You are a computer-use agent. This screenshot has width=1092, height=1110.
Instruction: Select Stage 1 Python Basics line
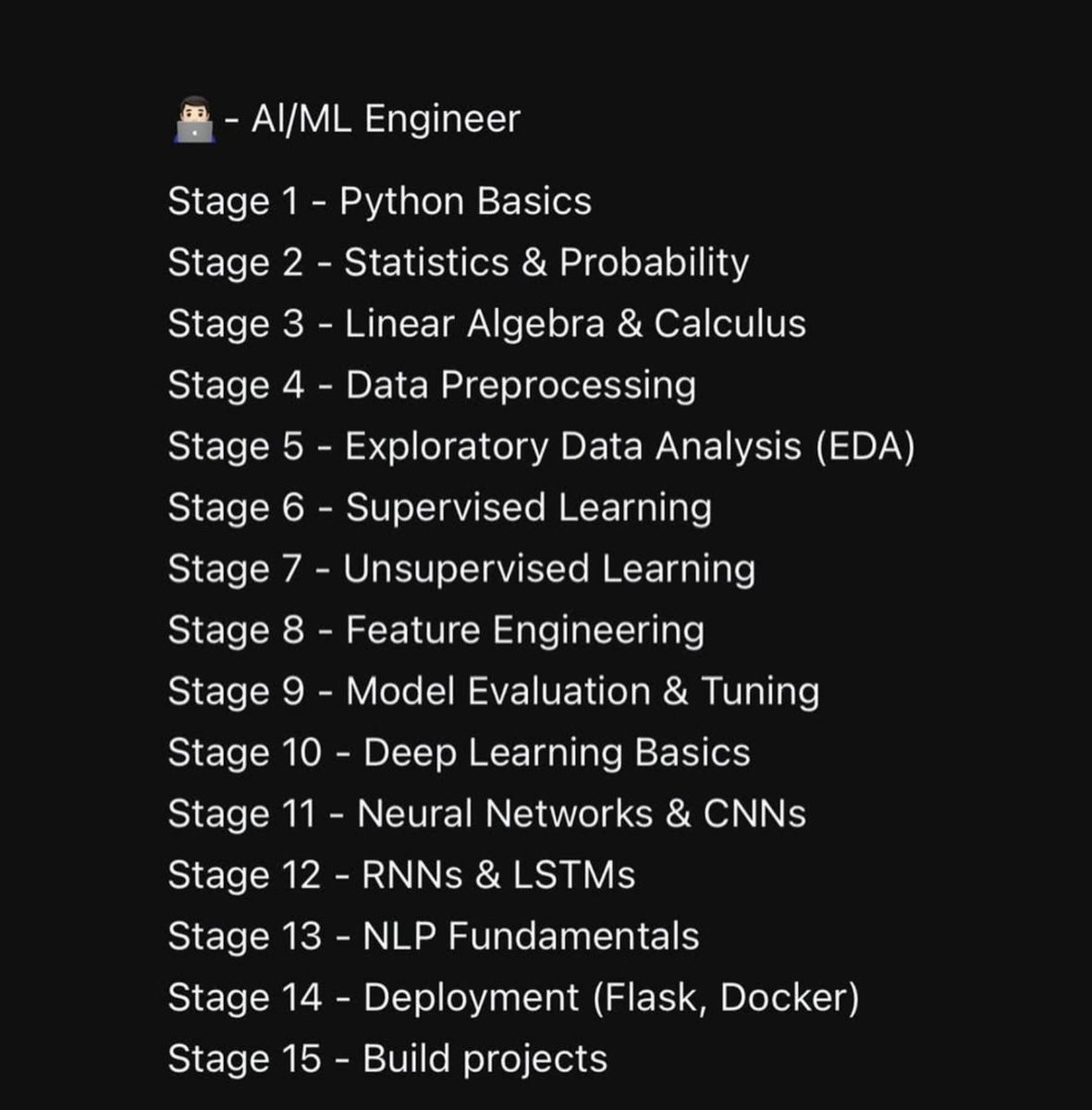(379, 202)
